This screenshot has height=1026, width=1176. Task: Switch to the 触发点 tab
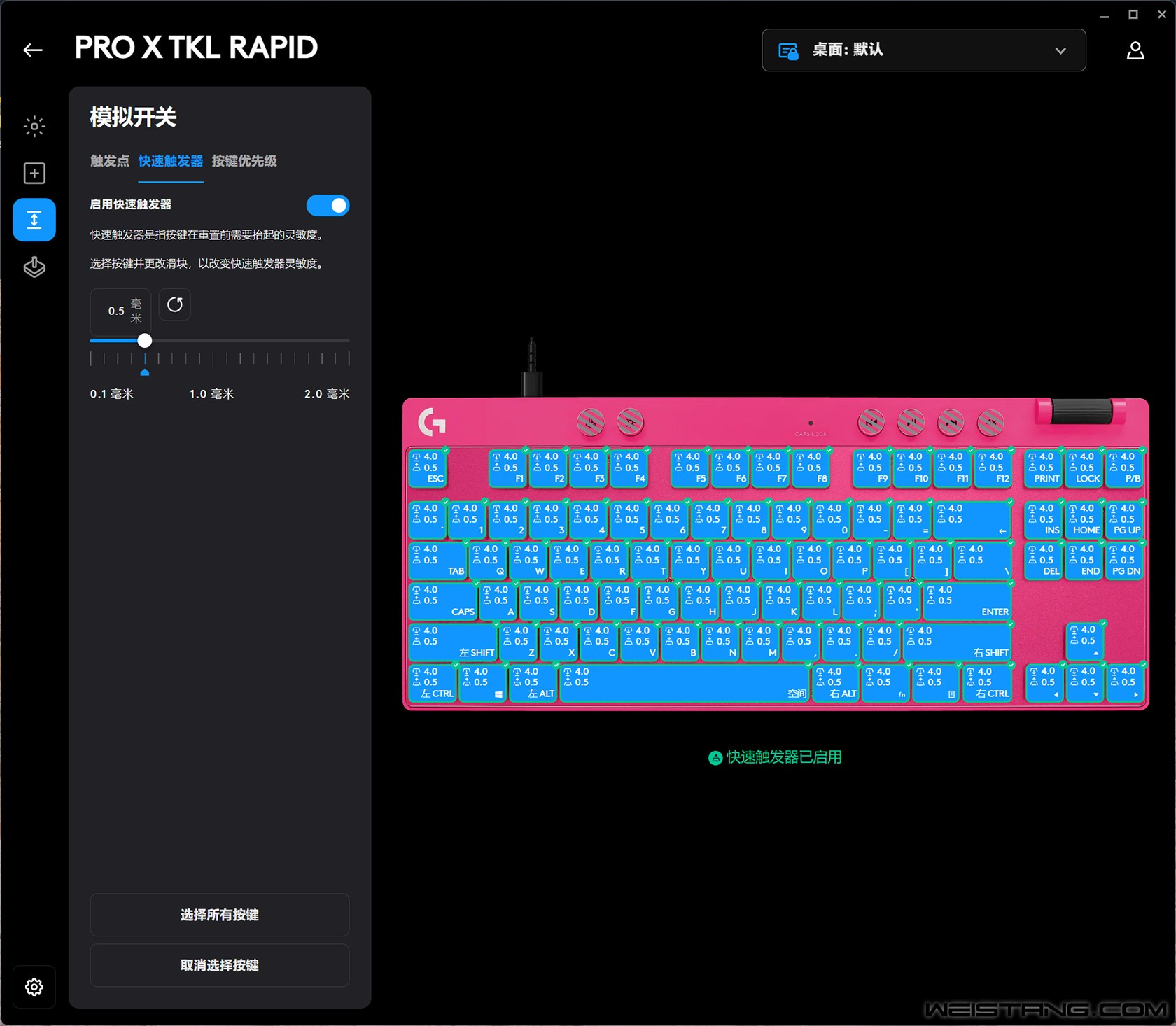[x=110, y=161]
